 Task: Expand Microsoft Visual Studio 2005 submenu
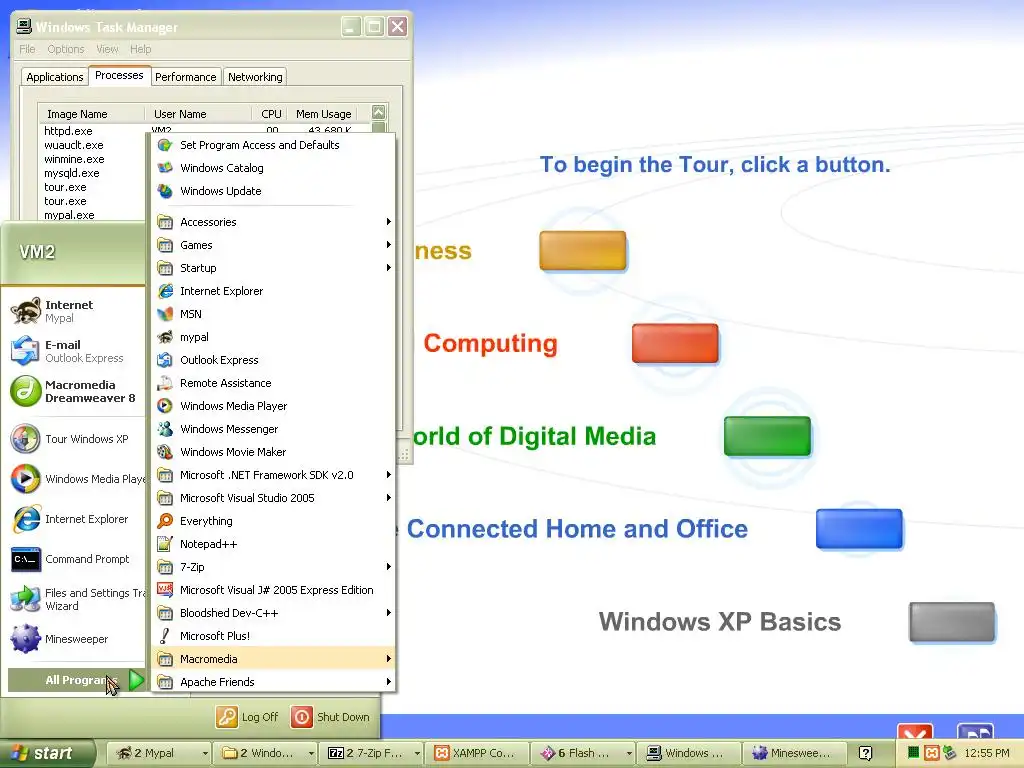coord(274,498)
